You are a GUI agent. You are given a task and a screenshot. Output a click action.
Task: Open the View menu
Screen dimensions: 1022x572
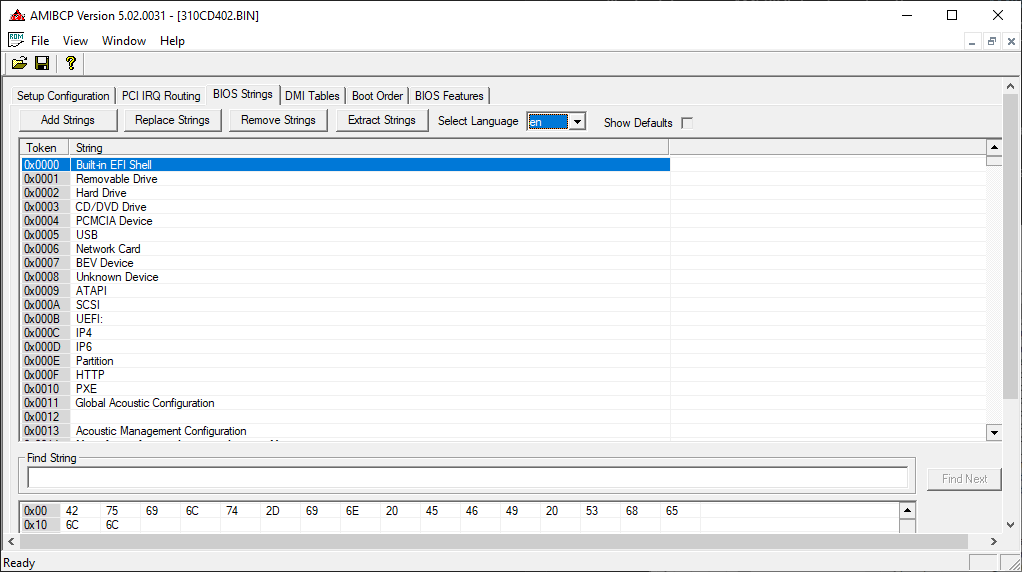[x=75, y=40]
